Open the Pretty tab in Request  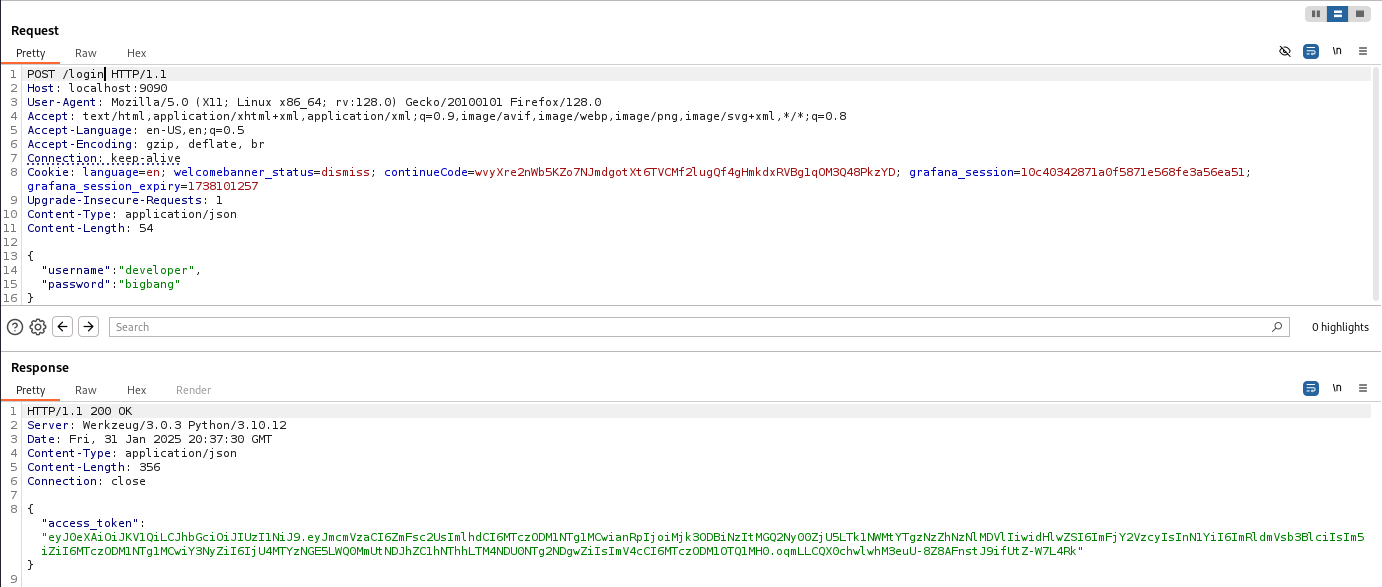[31, 53]
